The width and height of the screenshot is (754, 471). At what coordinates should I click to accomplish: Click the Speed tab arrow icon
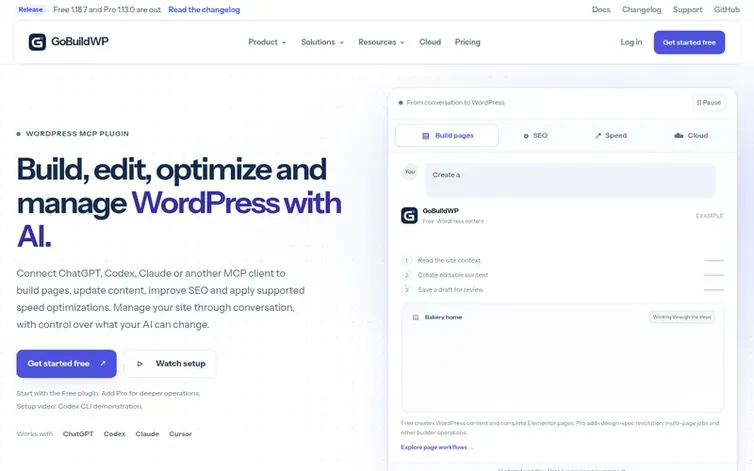(x=598, y=136)
